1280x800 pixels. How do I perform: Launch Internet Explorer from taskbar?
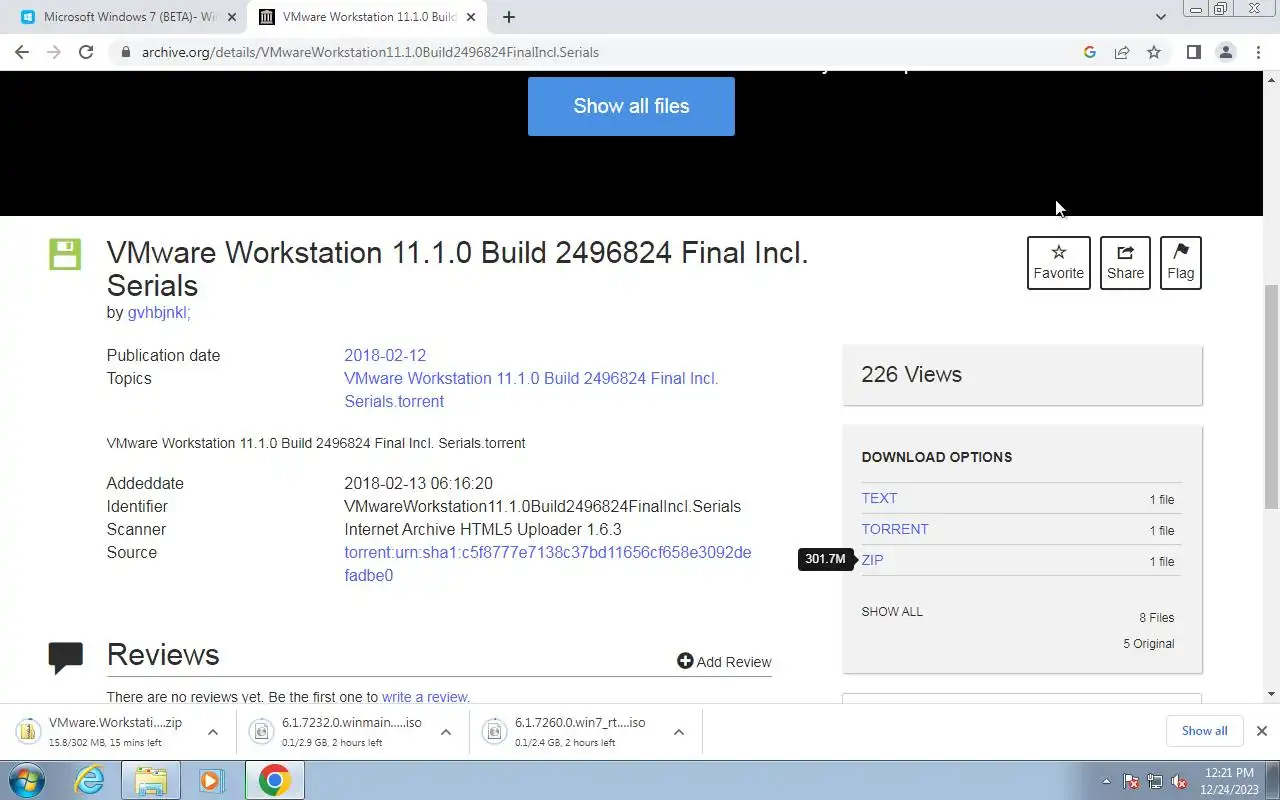coord(90,780)
